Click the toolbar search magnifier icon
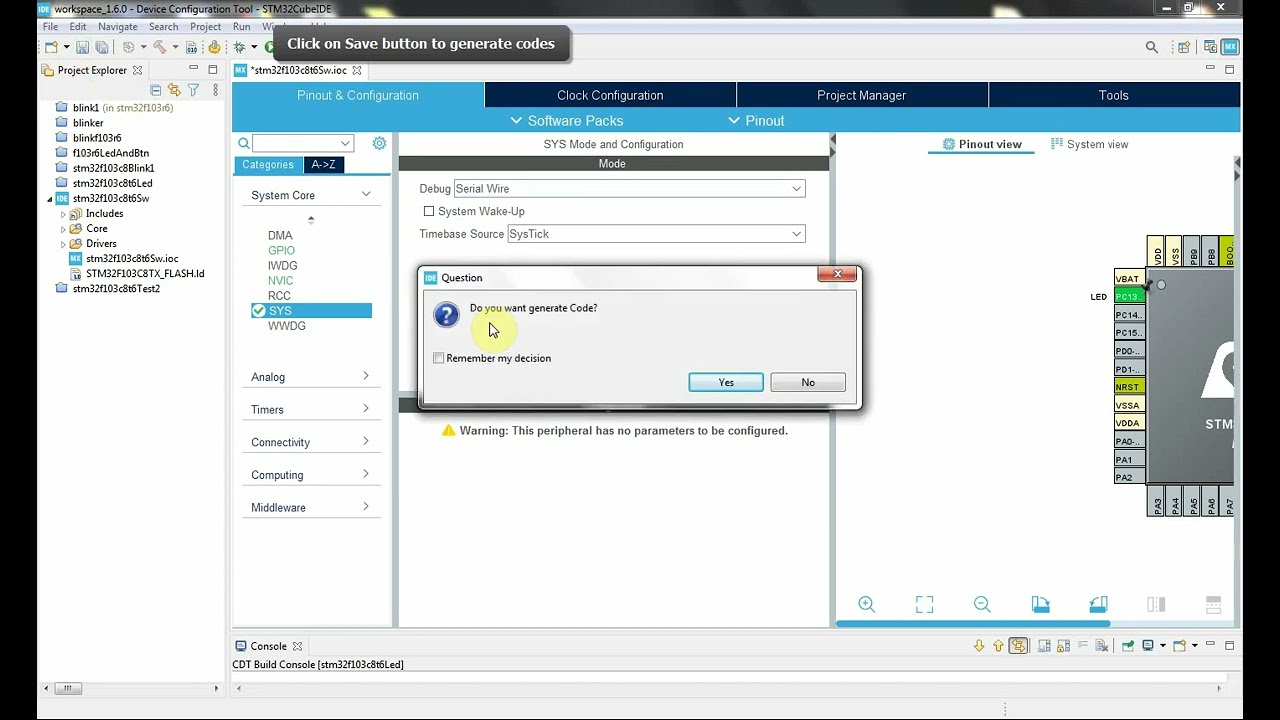The width and height of the screenshot is (1280, 720). click(x=1151, y=47)
